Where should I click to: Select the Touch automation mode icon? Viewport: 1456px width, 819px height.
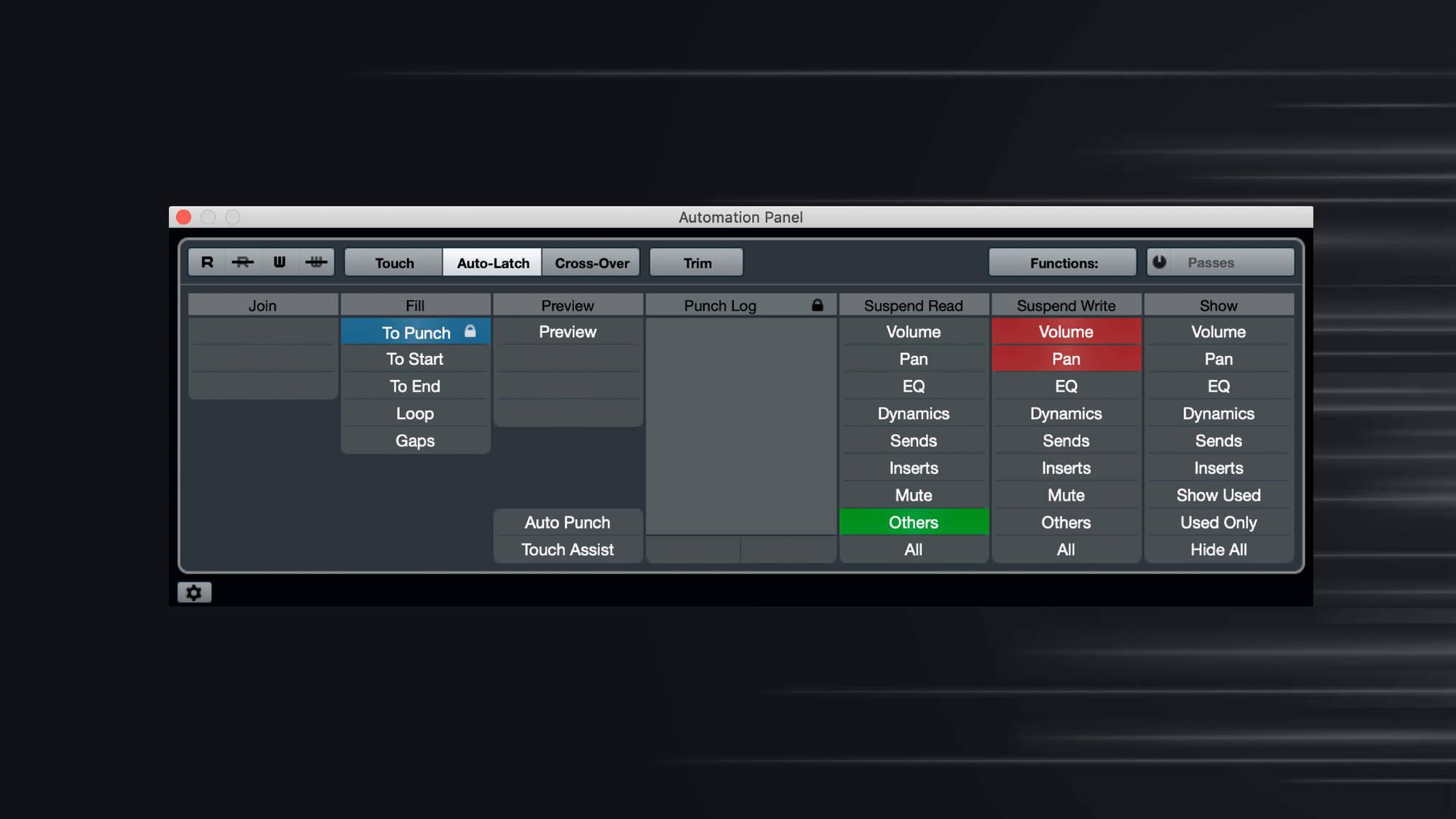click(x=394, y=262)
